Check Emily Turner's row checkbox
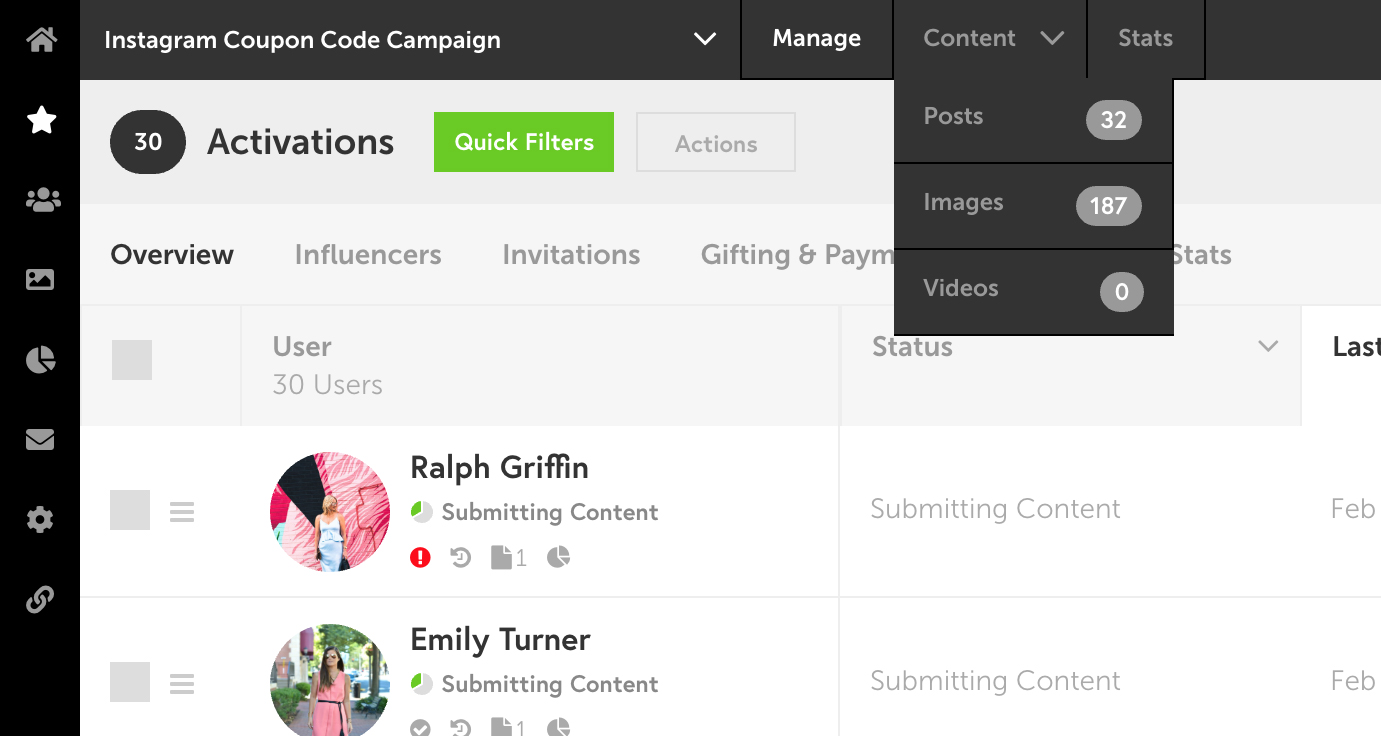 pyautogui.click(x=130, y=682)
